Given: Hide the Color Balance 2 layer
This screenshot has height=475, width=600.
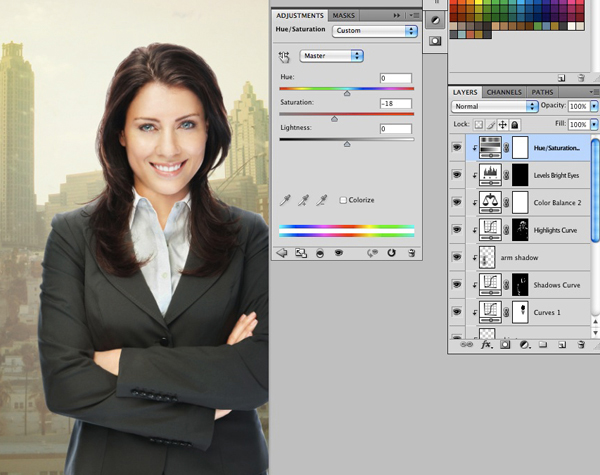Looking at the screenshot, I should pyautogui.click(x=457, y=202).
